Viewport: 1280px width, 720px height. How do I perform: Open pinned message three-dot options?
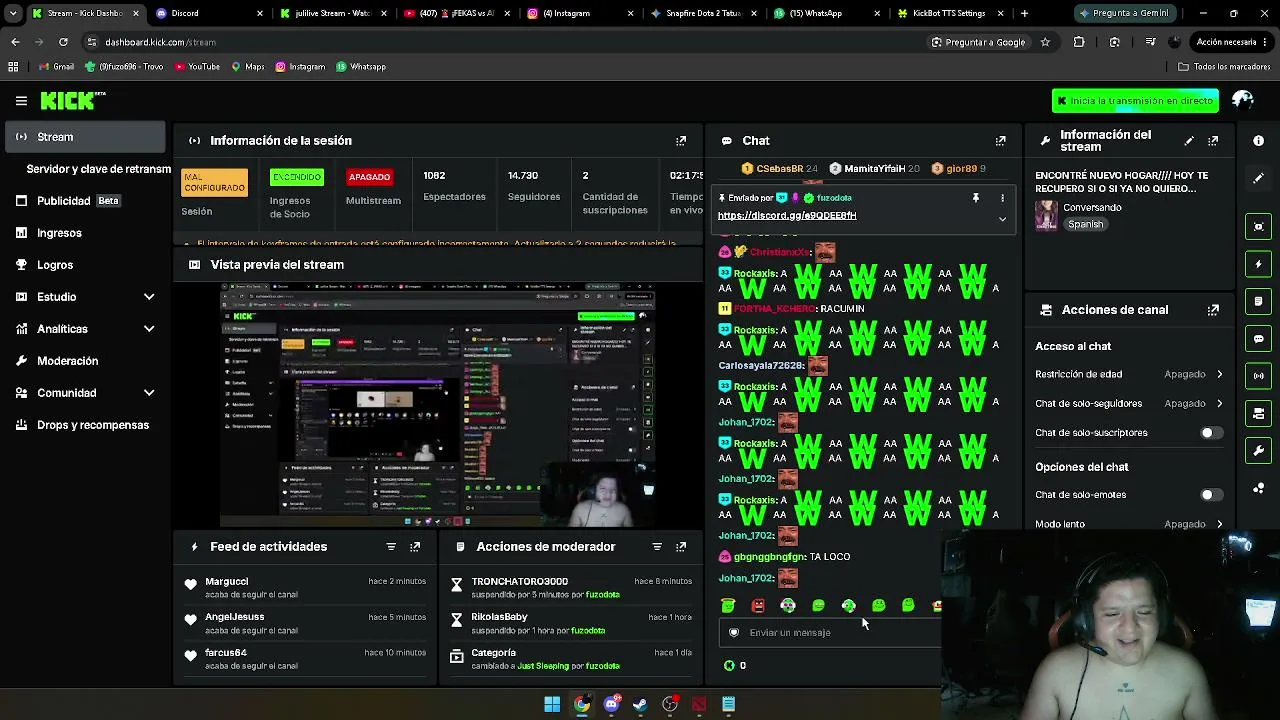tap(1002, 198)
